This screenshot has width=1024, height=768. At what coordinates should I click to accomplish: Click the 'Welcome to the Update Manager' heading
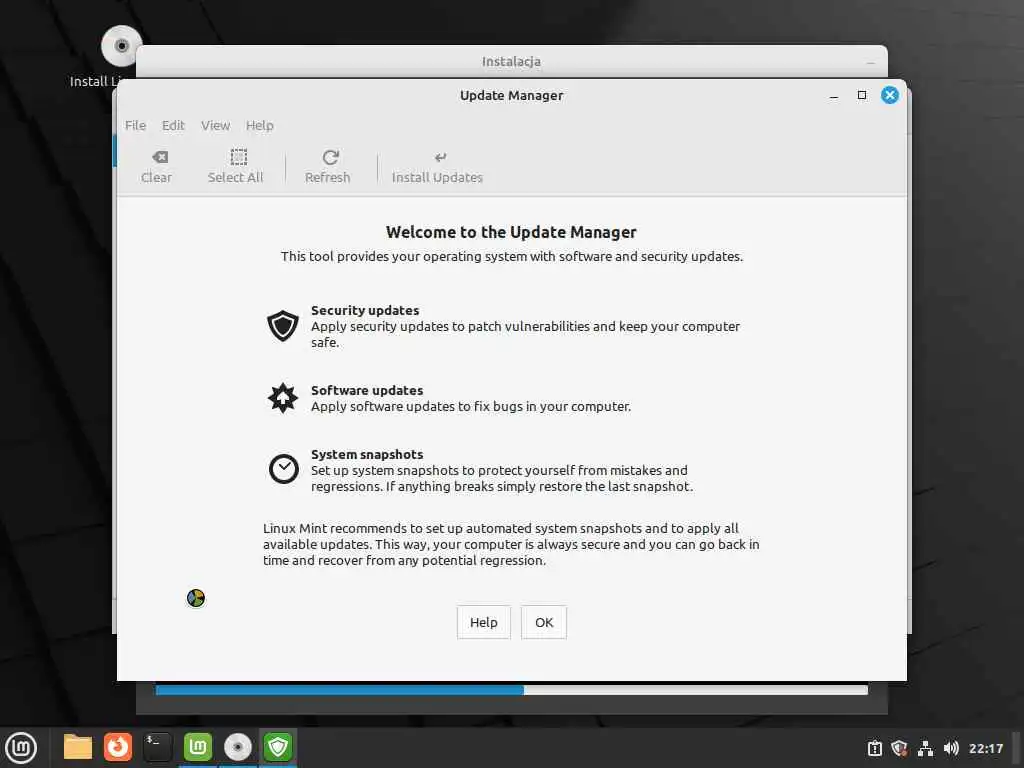(x=511, y=232)
